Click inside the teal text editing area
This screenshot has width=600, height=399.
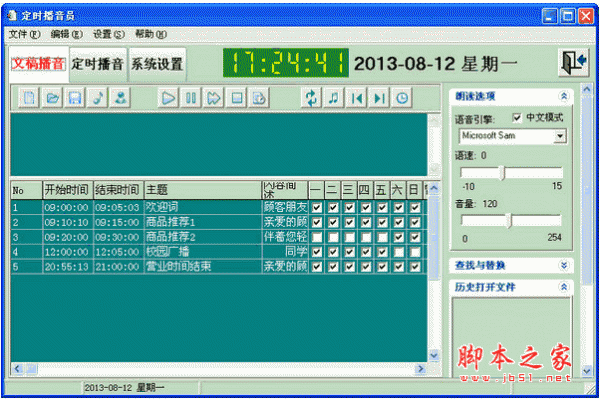pos(218,145)
